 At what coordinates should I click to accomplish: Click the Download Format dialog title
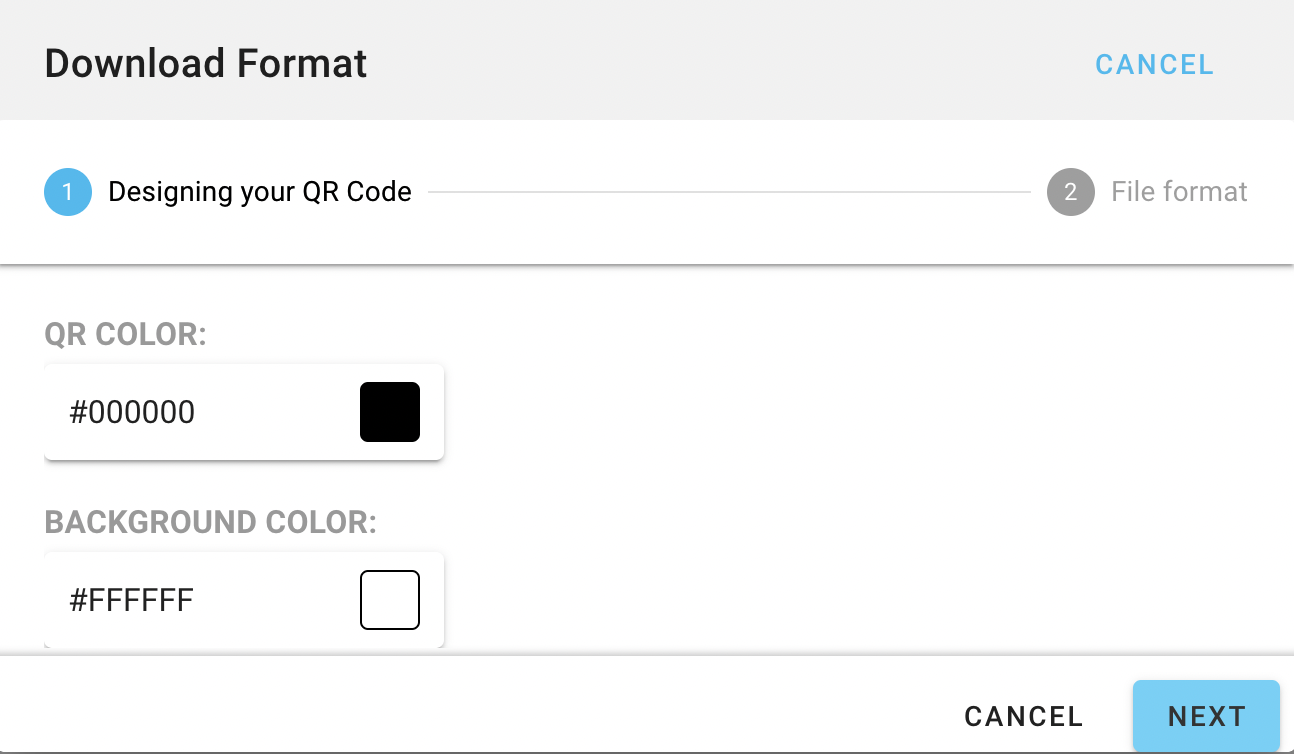[x=206, y=64]
